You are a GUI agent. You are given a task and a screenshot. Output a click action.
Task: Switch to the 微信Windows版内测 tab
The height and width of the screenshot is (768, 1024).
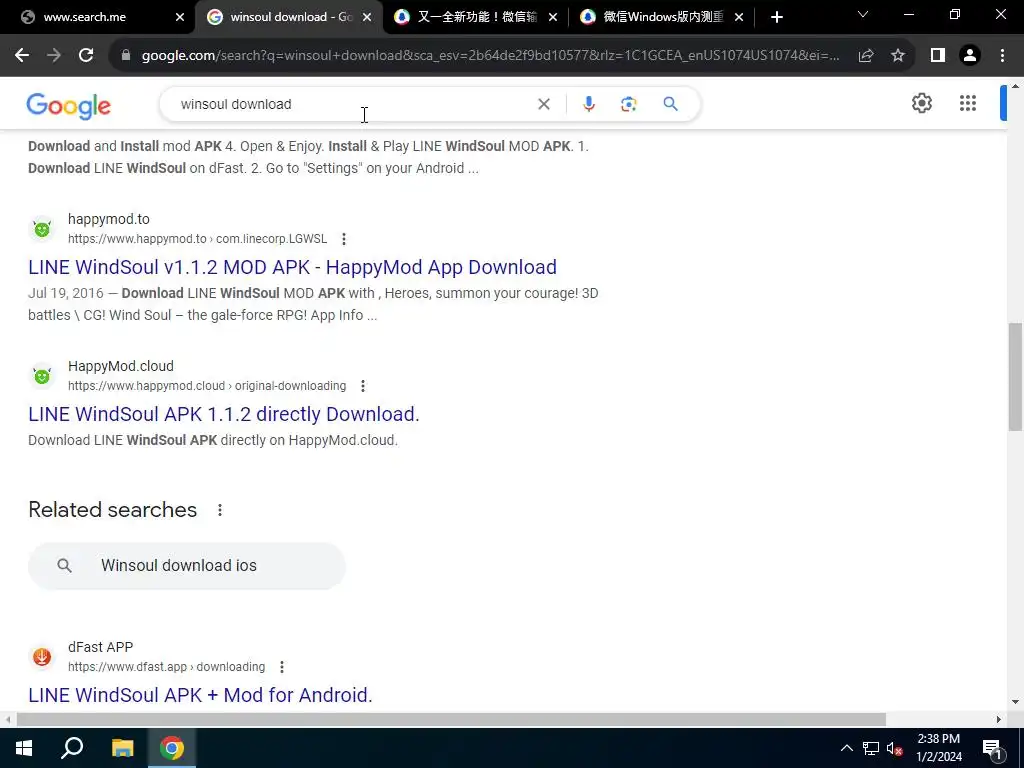(663, 17)
